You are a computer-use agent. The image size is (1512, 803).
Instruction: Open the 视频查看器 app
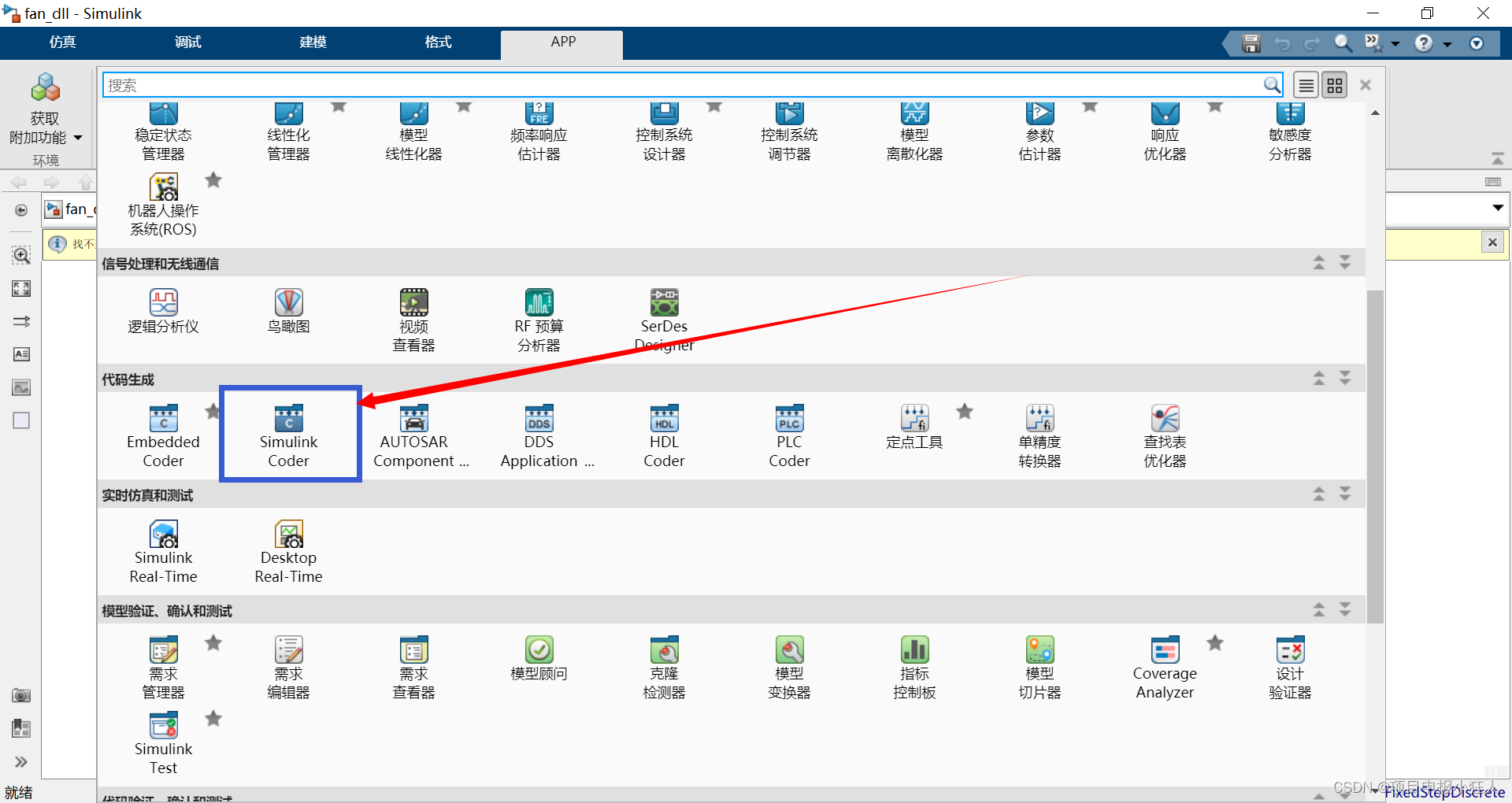pos(413,320)
